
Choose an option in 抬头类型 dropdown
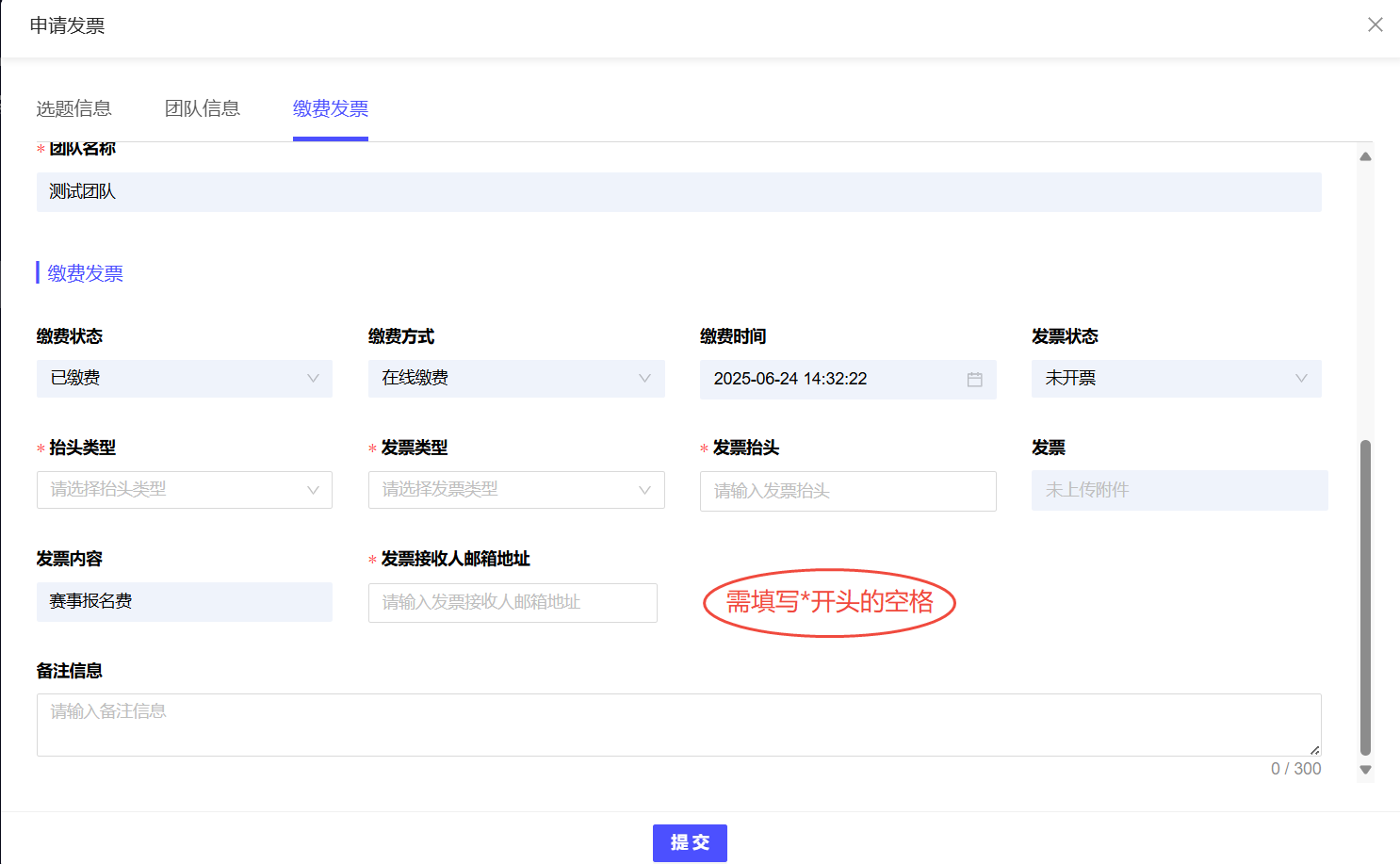(x=184, y=490)
